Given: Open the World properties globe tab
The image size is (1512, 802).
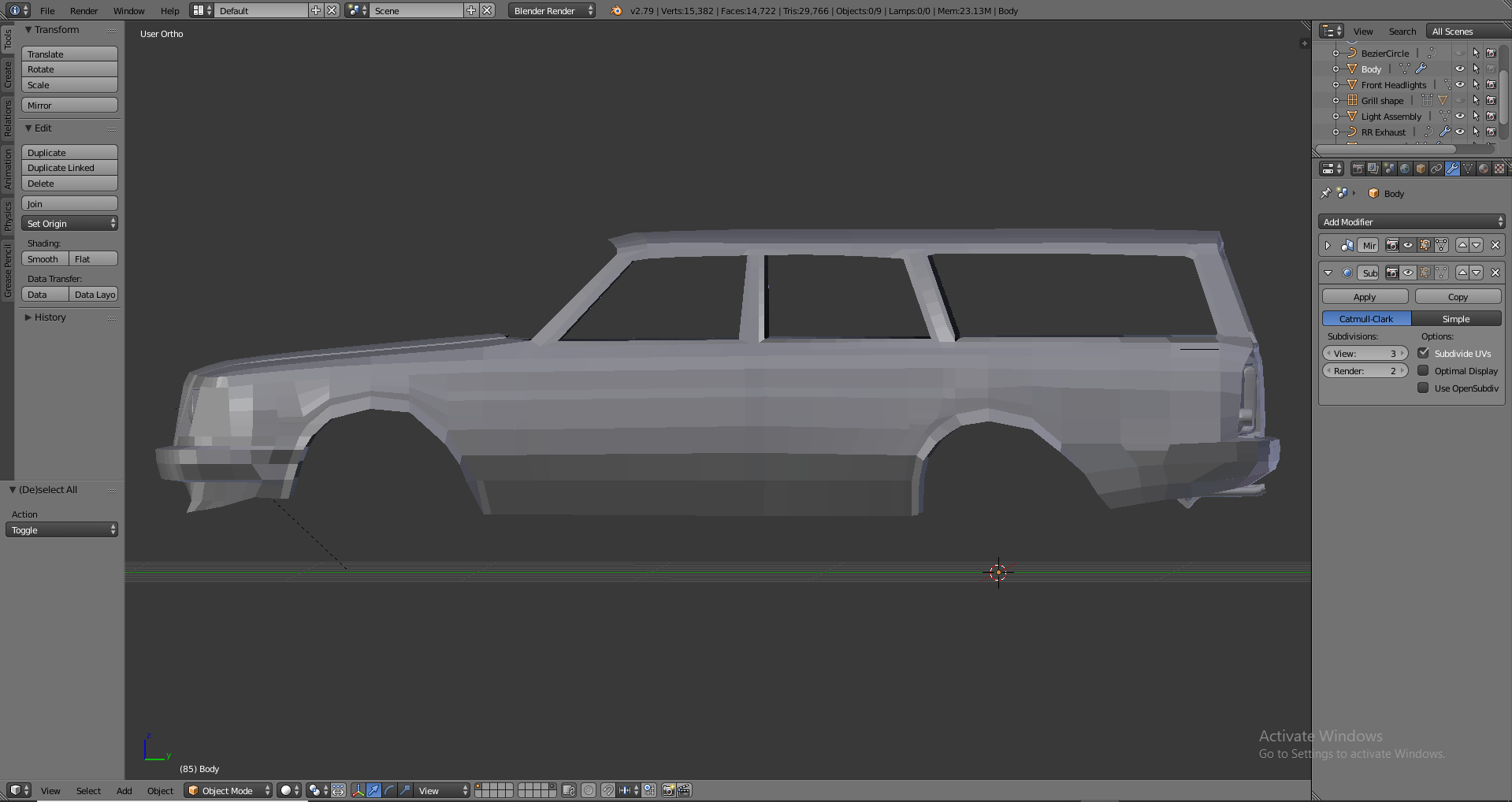Looking at the screenshot, I should point(1405,169).
